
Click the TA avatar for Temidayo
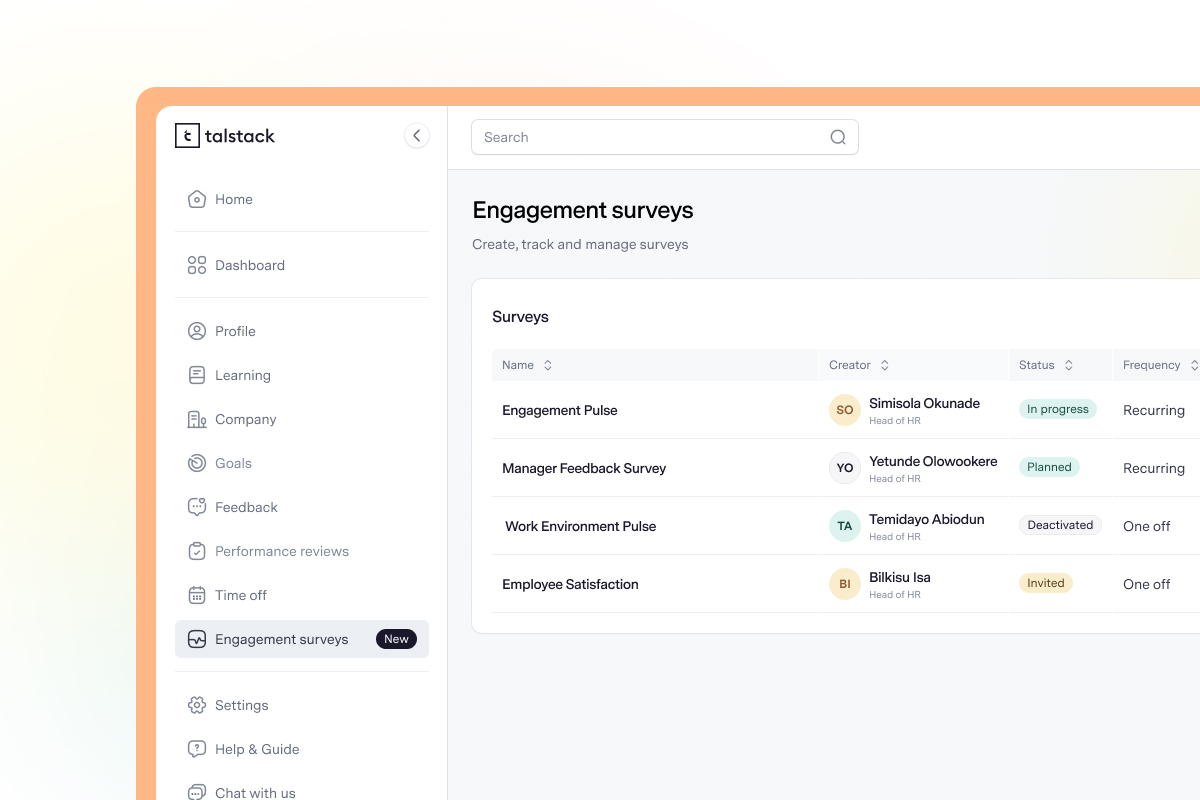point(845,526)
